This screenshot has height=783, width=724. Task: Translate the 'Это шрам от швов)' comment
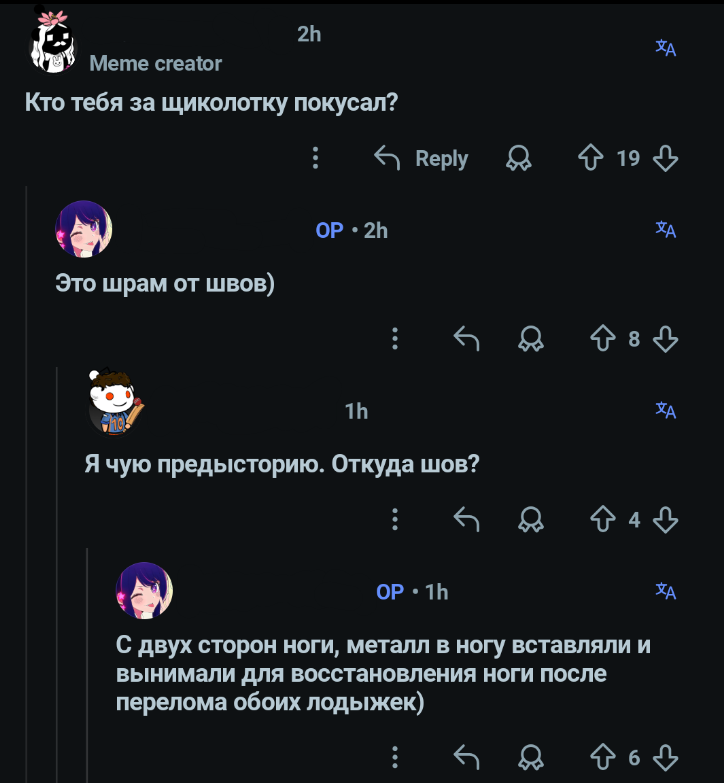(x=666, y=229)
